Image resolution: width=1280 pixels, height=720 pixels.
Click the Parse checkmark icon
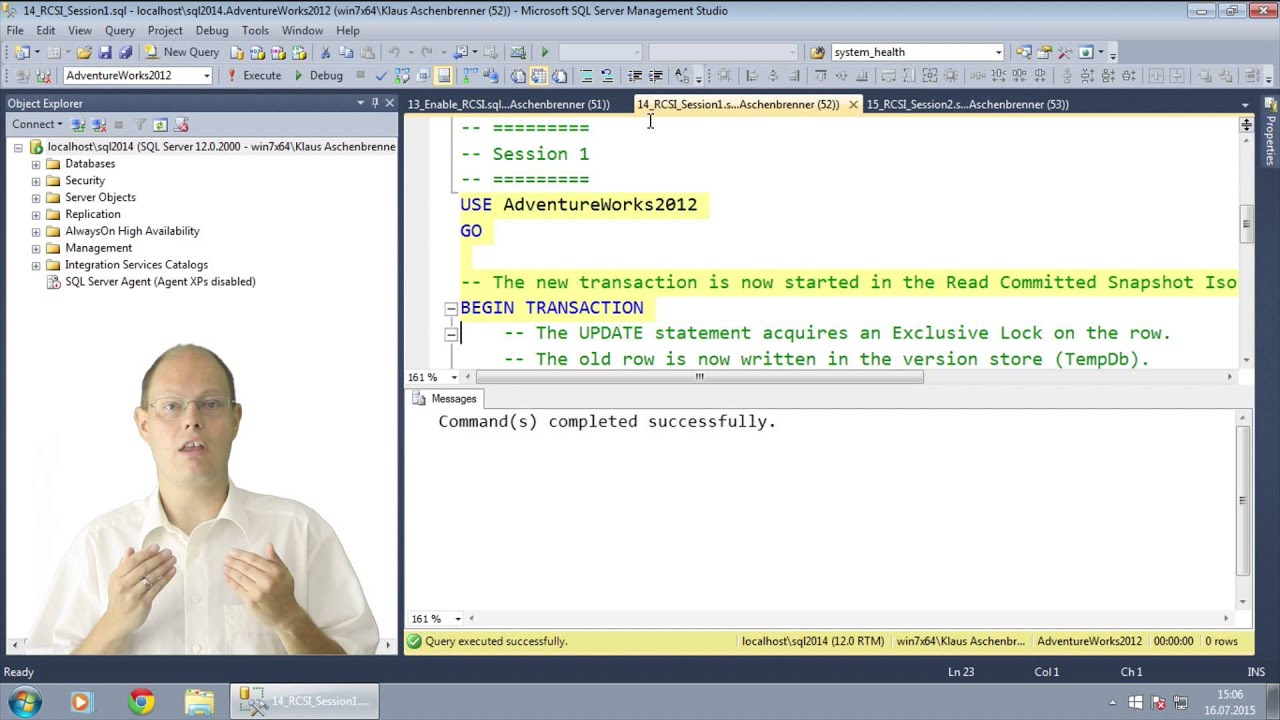pos(381,75)
